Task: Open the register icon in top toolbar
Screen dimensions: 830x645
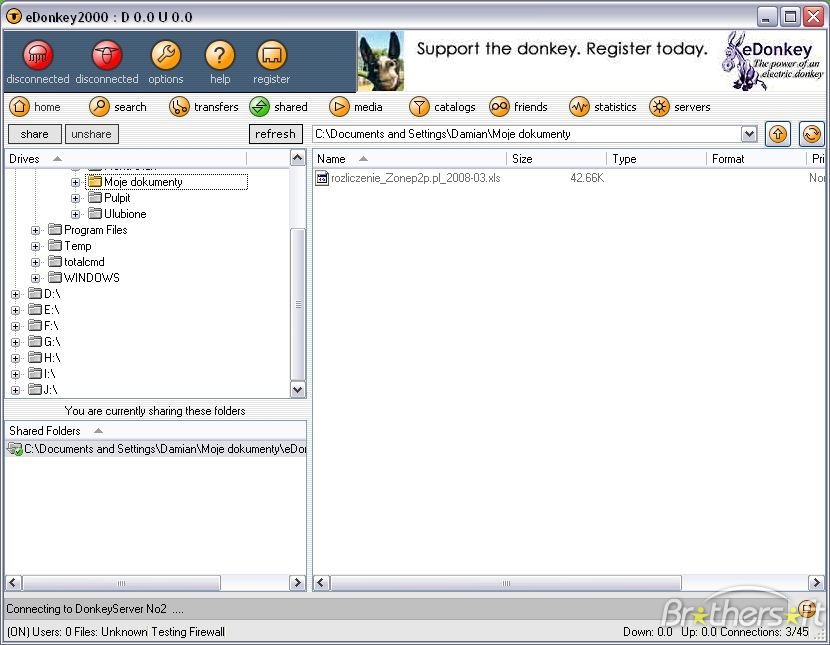Action: (x=272, y=55)
